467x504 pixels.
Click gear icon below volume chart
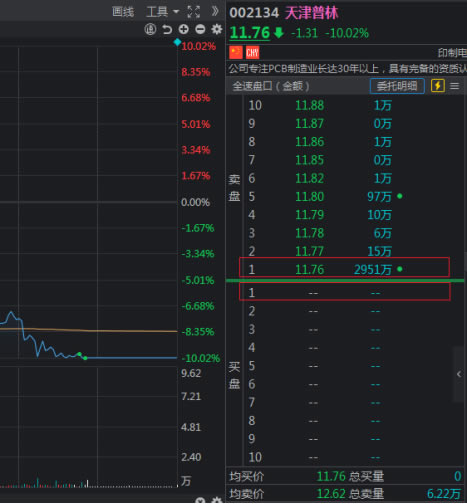click(217, 501)
